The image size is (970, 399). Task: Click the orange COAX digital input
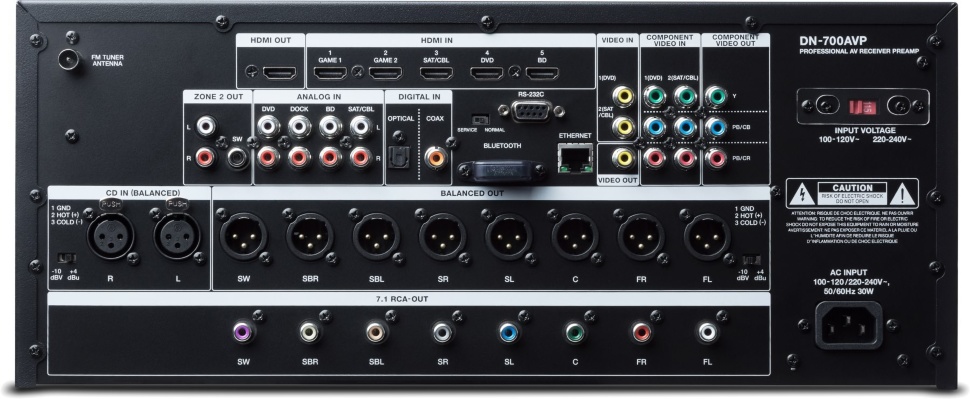click(436, 158)
